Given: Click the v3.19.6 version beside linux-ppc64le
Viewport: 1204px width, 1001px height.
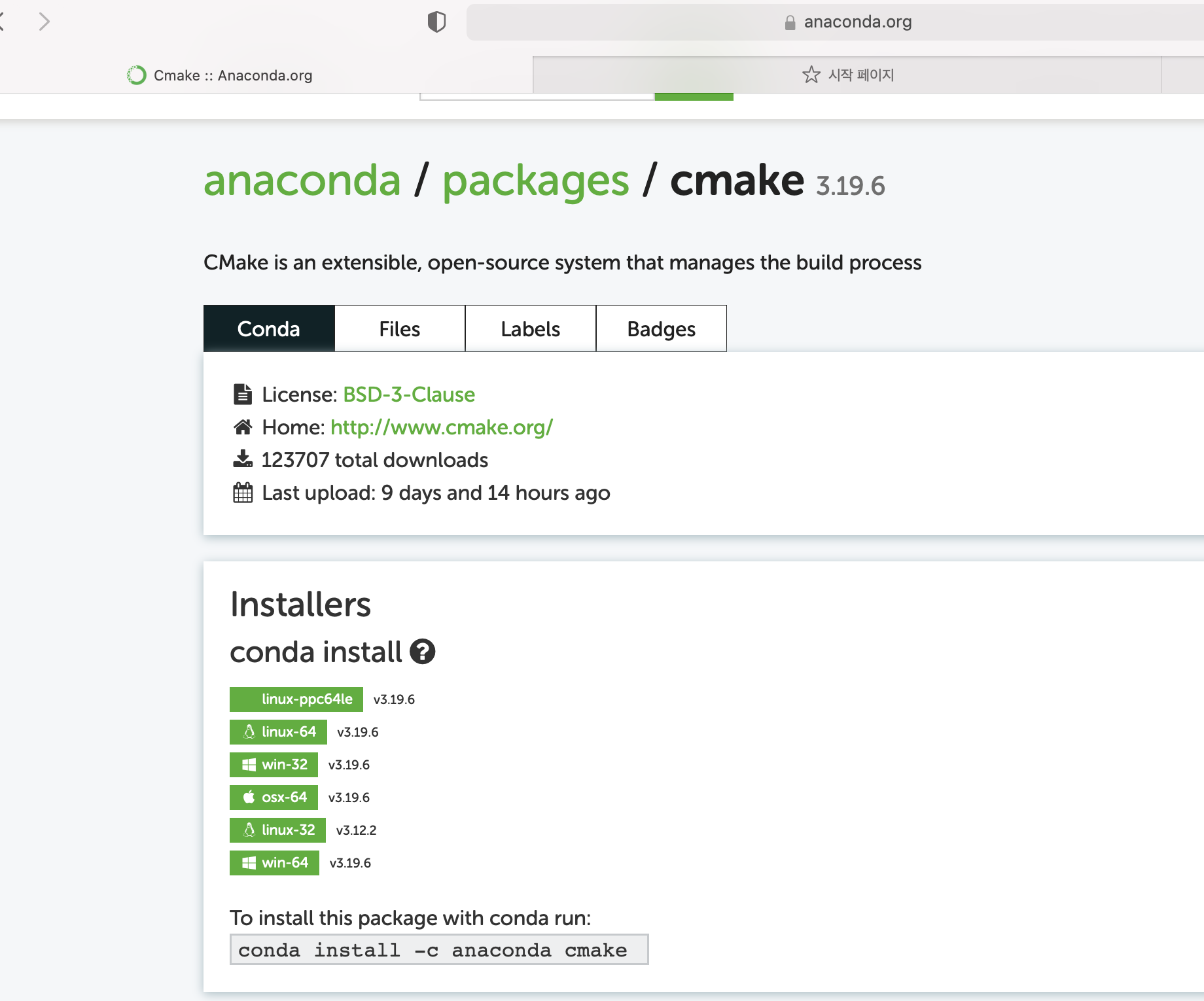Looking at the screenshot, I should [394, 699].
